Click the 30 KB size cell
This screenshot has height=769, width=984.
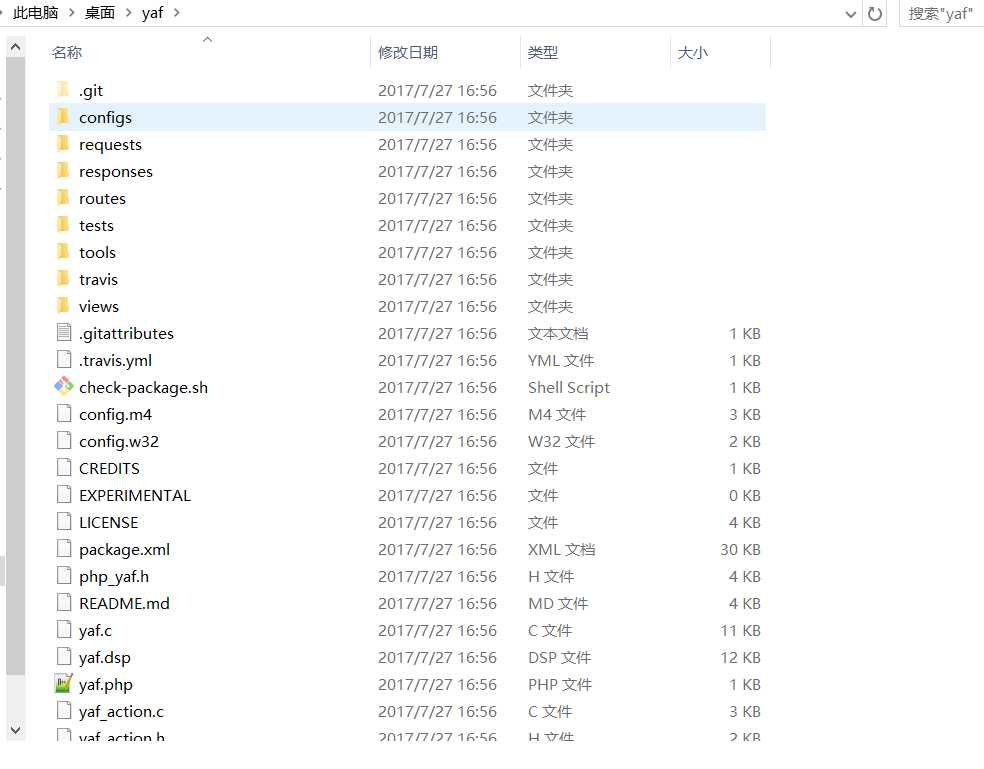tap(740, 549)
